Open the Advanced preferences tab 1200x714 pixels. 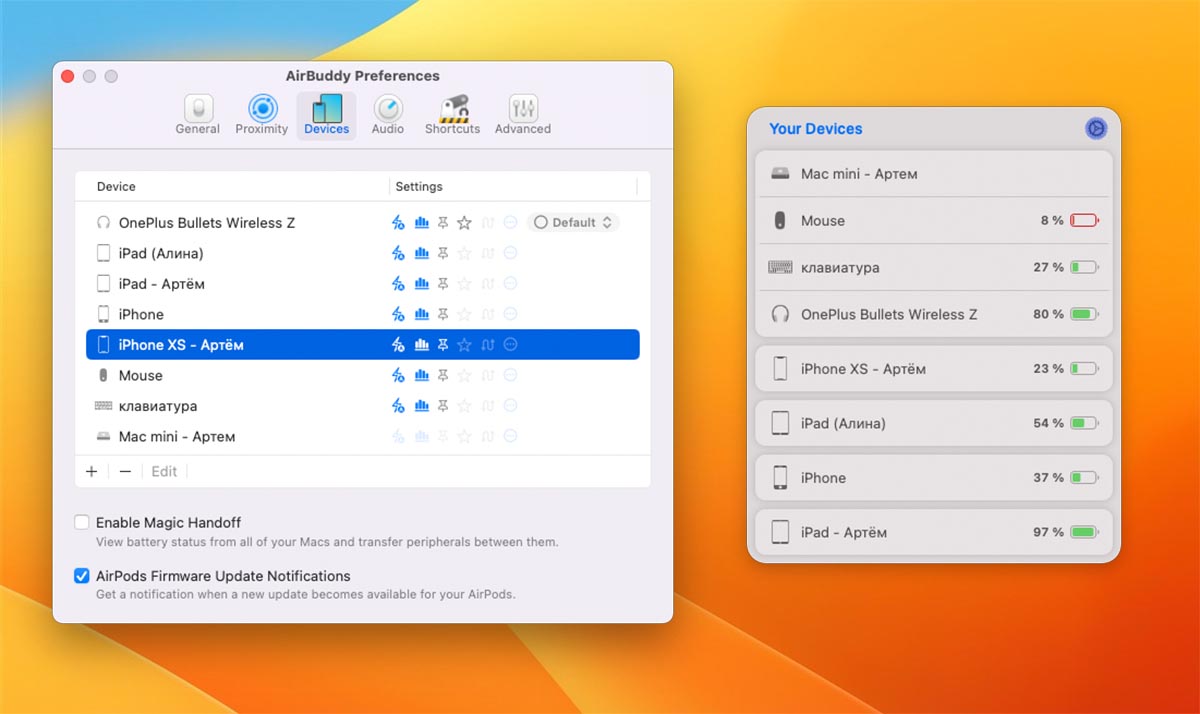(522, 115)
